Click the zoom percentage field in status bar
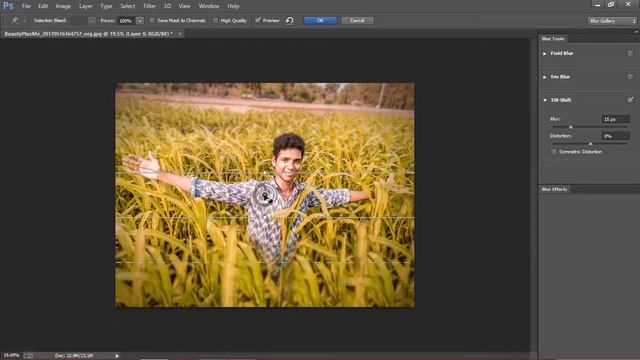The image size is (640, 360). tap(11, 356)
